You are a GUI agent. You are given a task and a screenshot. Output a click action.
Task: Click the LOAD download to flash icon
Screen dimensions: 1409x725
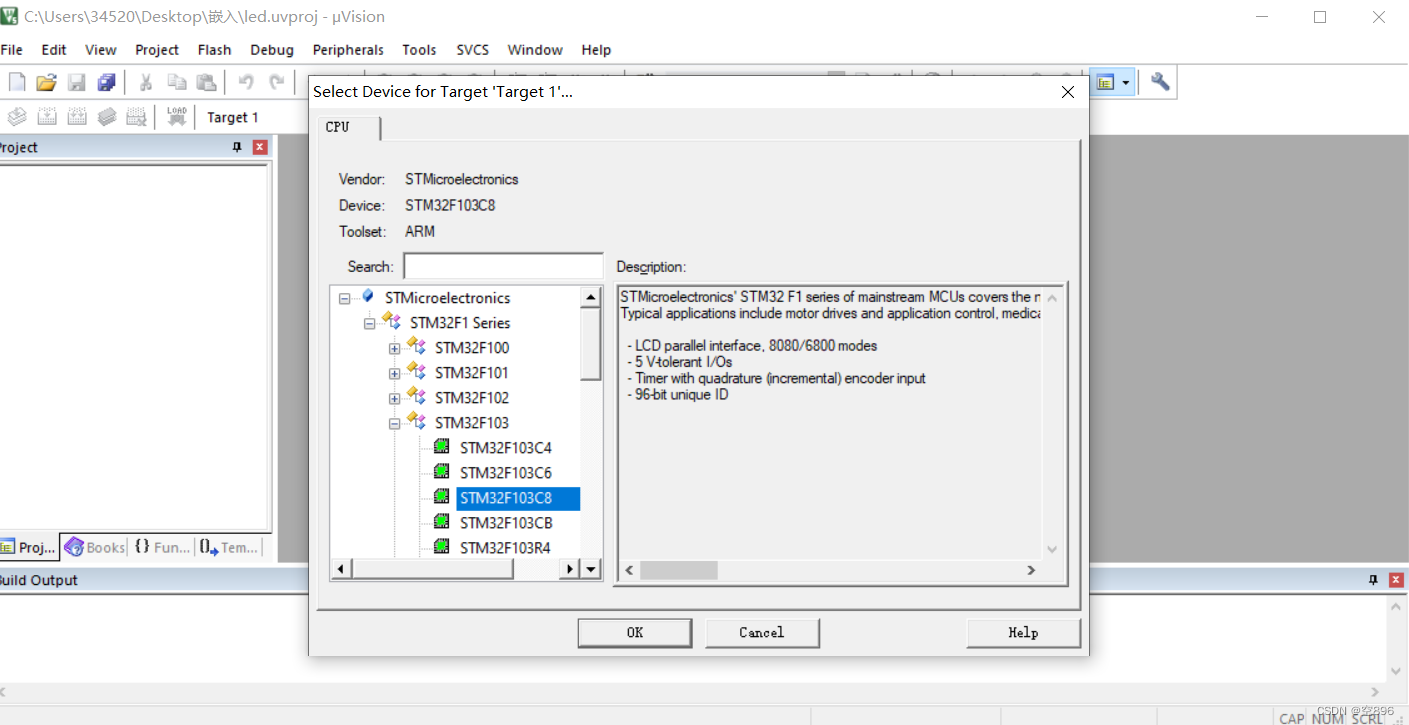(x=177, y=117)
